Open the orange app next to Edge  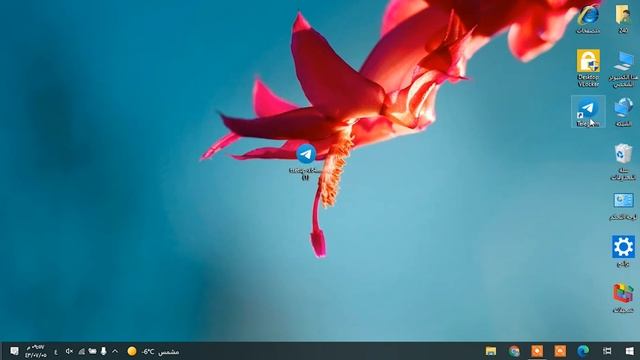(x=560, y=351)
